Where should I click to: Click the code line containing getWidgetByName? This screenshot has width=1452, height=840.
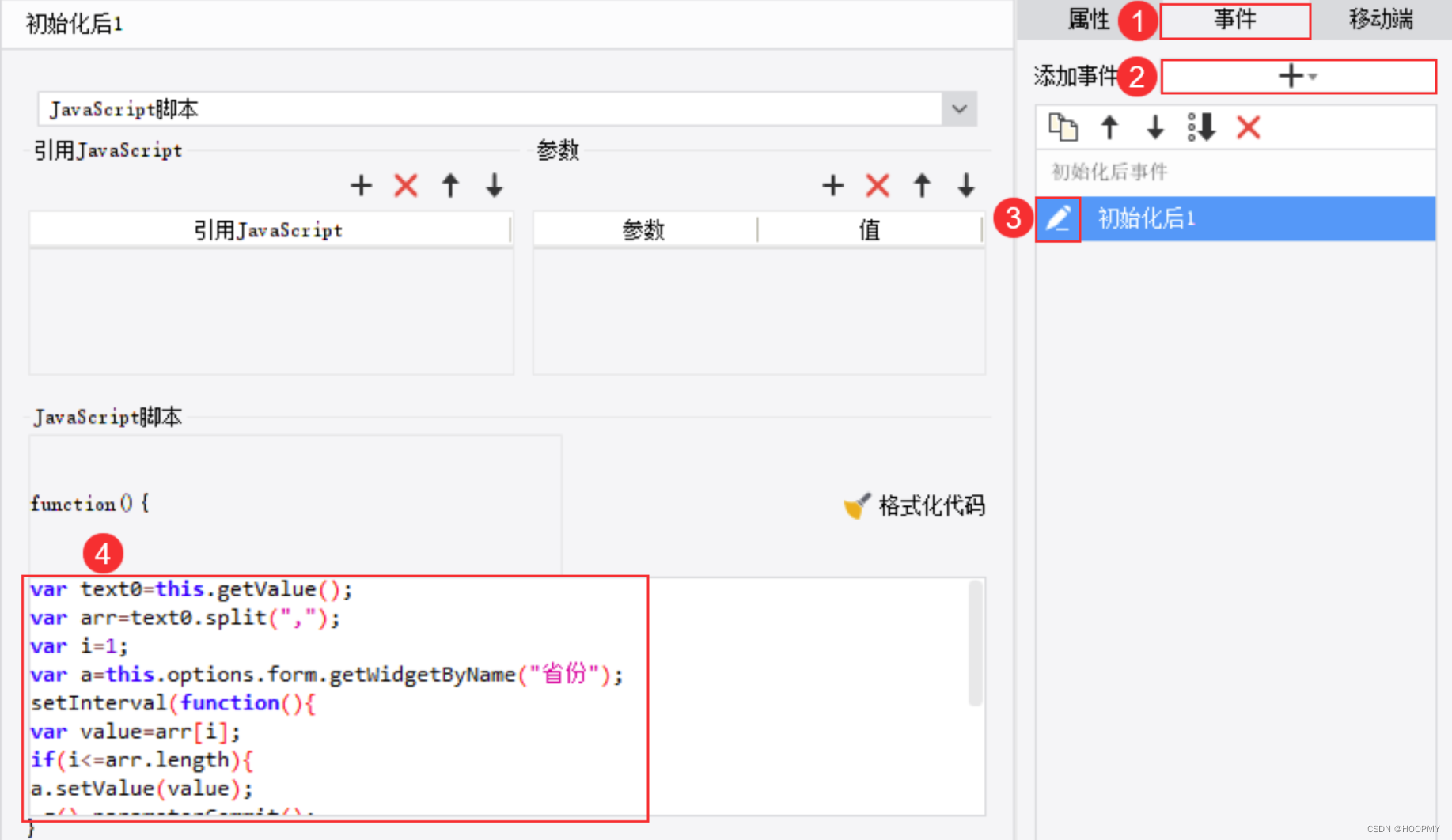pyautogui.click(x=327, y=675)
